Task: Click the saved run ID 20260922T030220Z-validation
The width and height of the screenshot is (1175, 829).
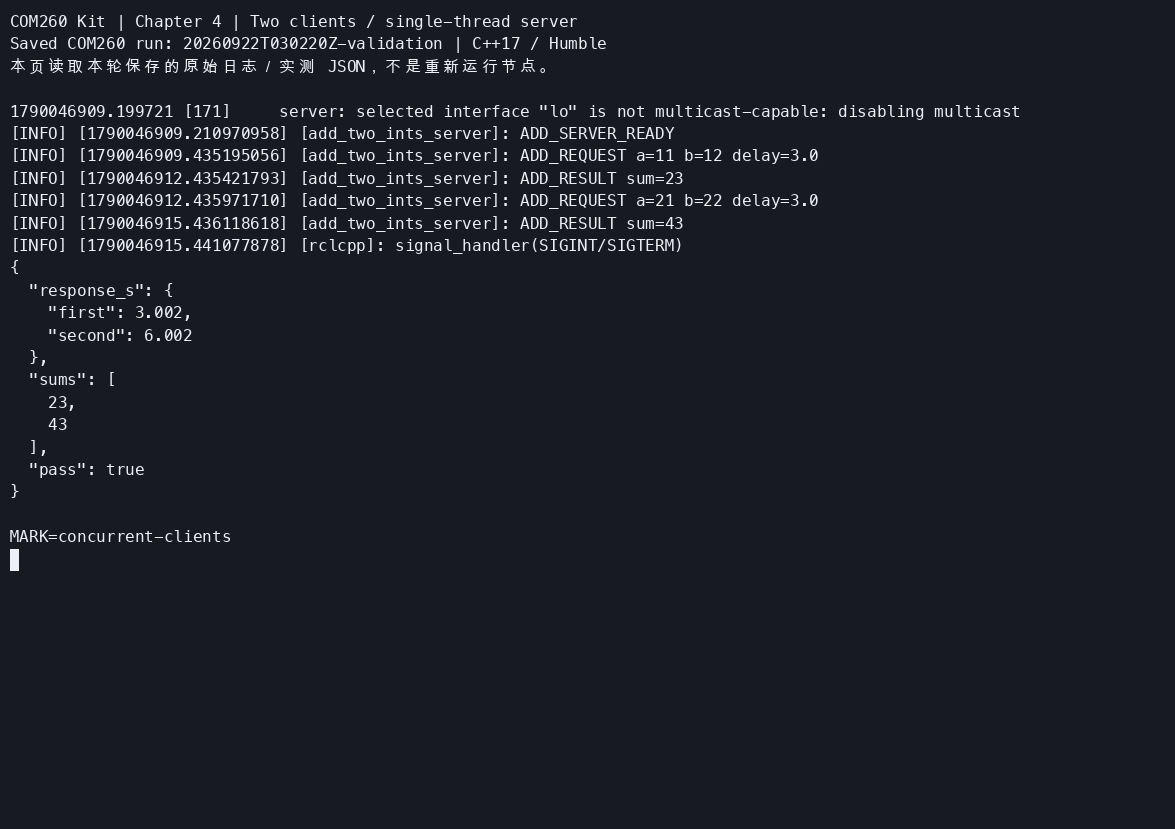Action: click(x=312, y=43)
